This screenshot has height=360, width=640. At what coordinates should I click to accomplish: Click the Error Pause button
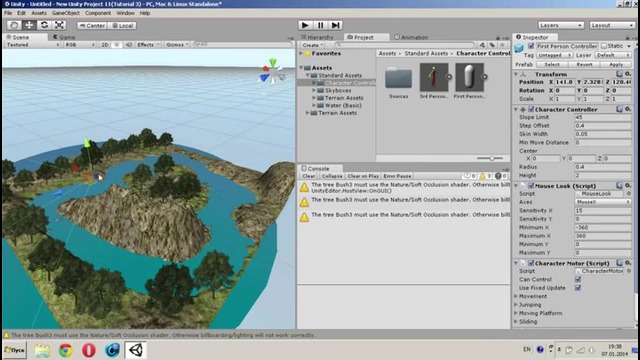tap(397, 176)
